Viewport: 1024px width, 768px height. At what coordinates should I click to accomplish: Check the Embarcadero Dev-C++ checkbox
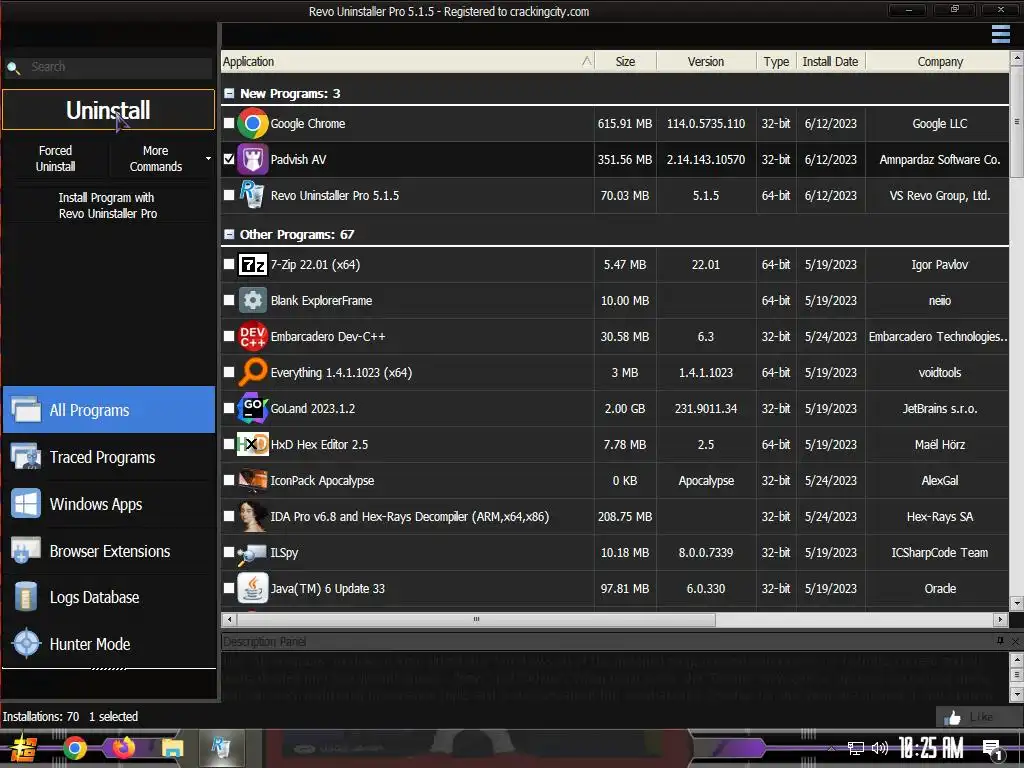coord(229,336)
